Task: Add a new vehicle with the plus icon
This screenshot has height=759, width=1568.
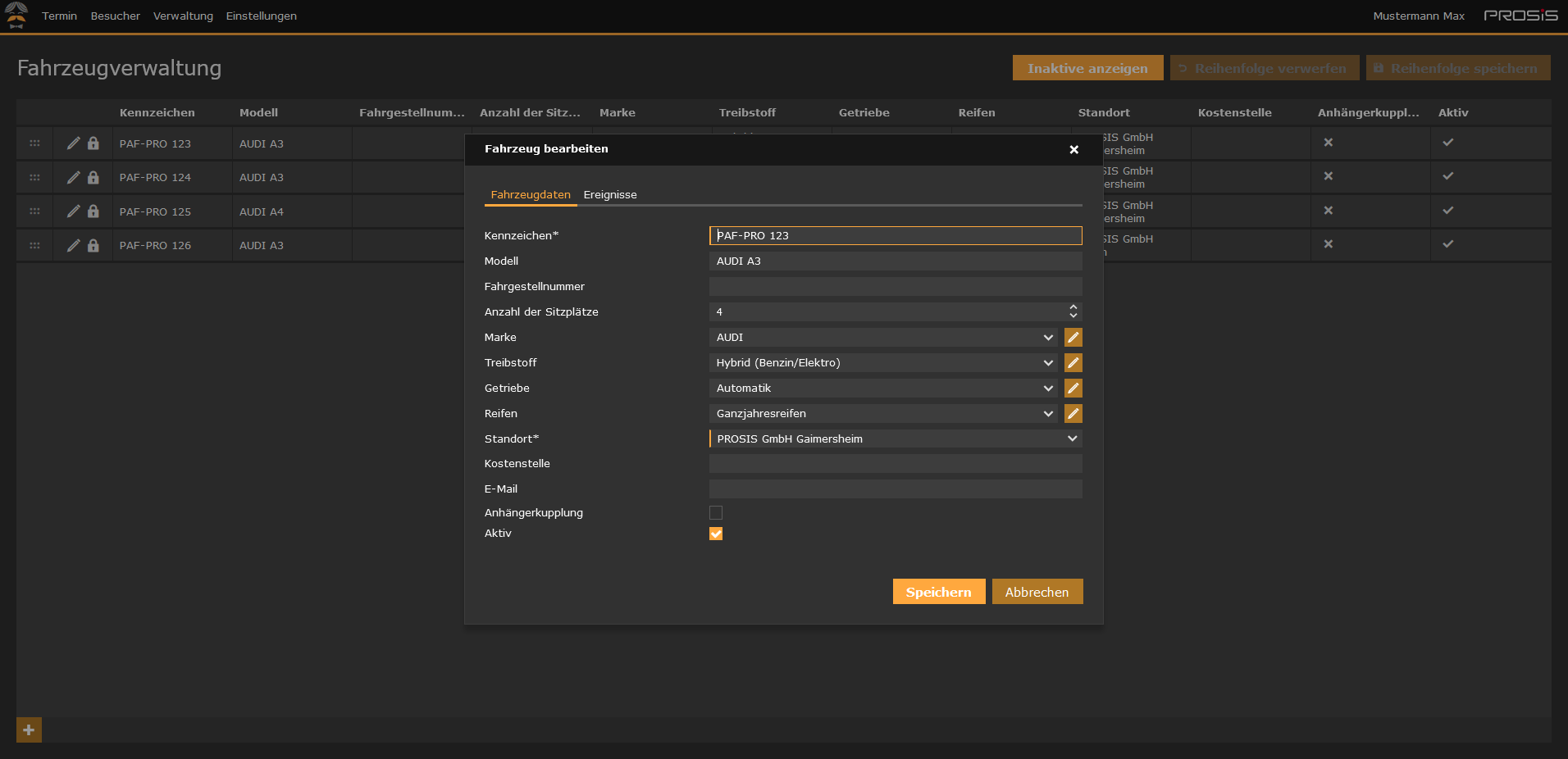Action: (x=28, y=729)
